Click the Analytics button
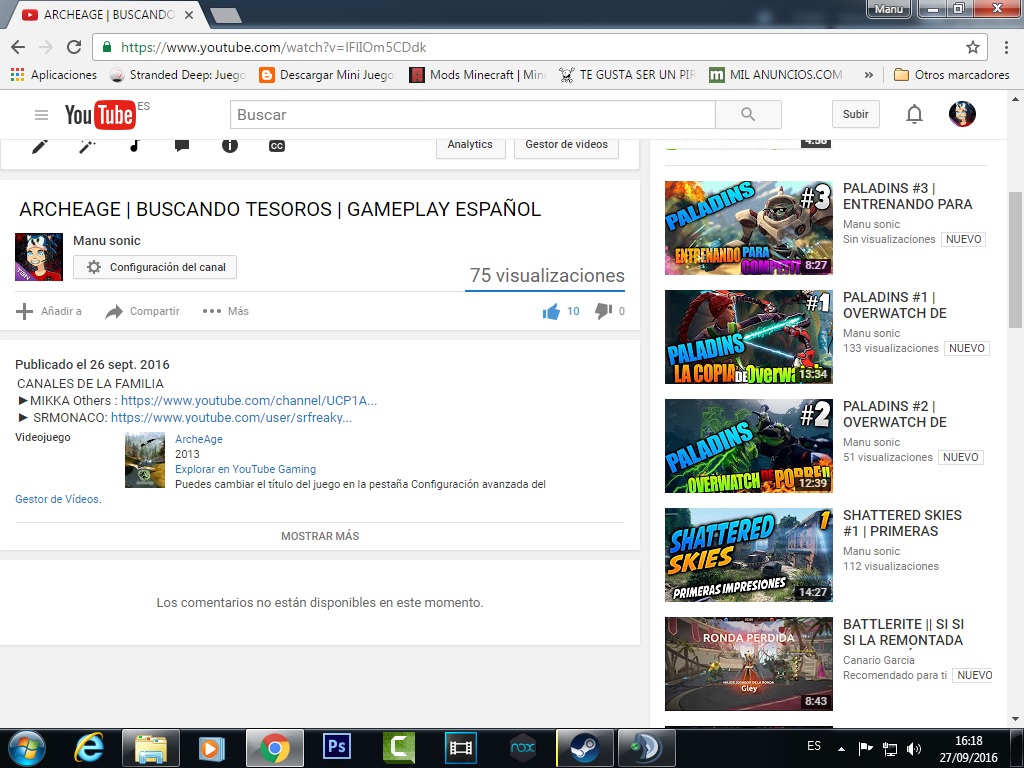 tap(470, 145)
